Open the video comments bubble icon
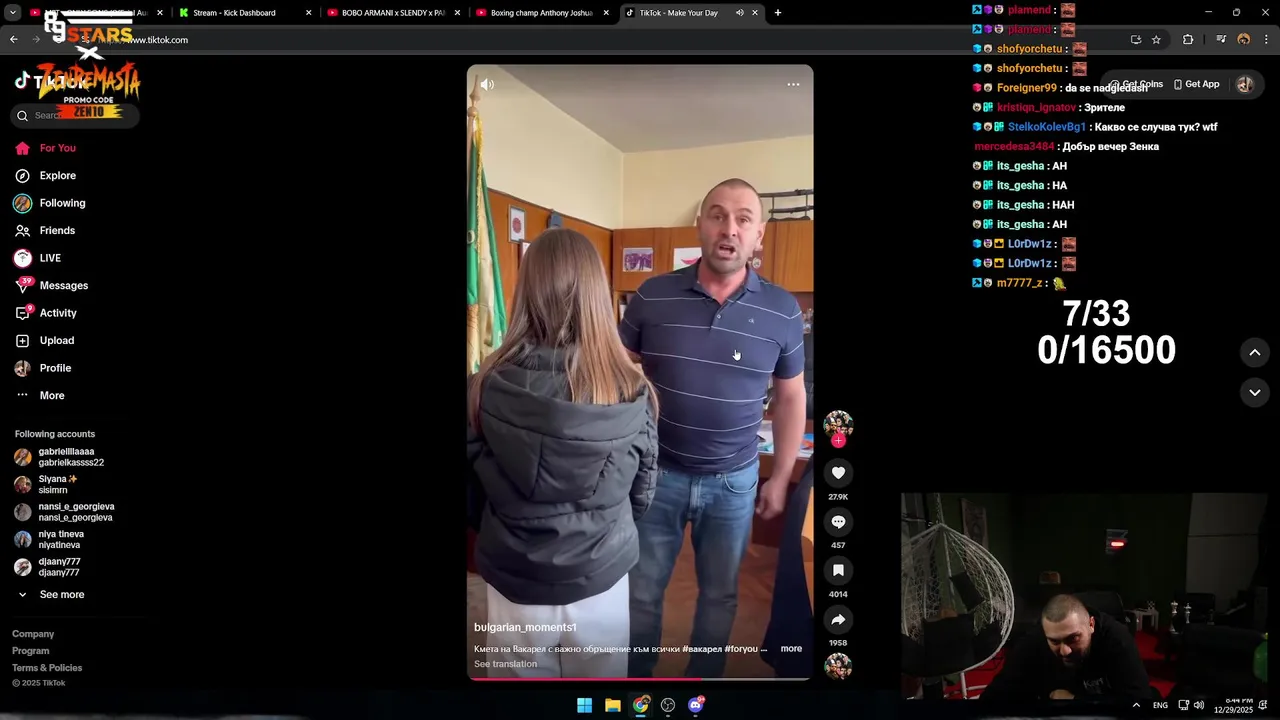This screenshot has height=720, width=1280. pyautogui.click(x=838, y=522)
